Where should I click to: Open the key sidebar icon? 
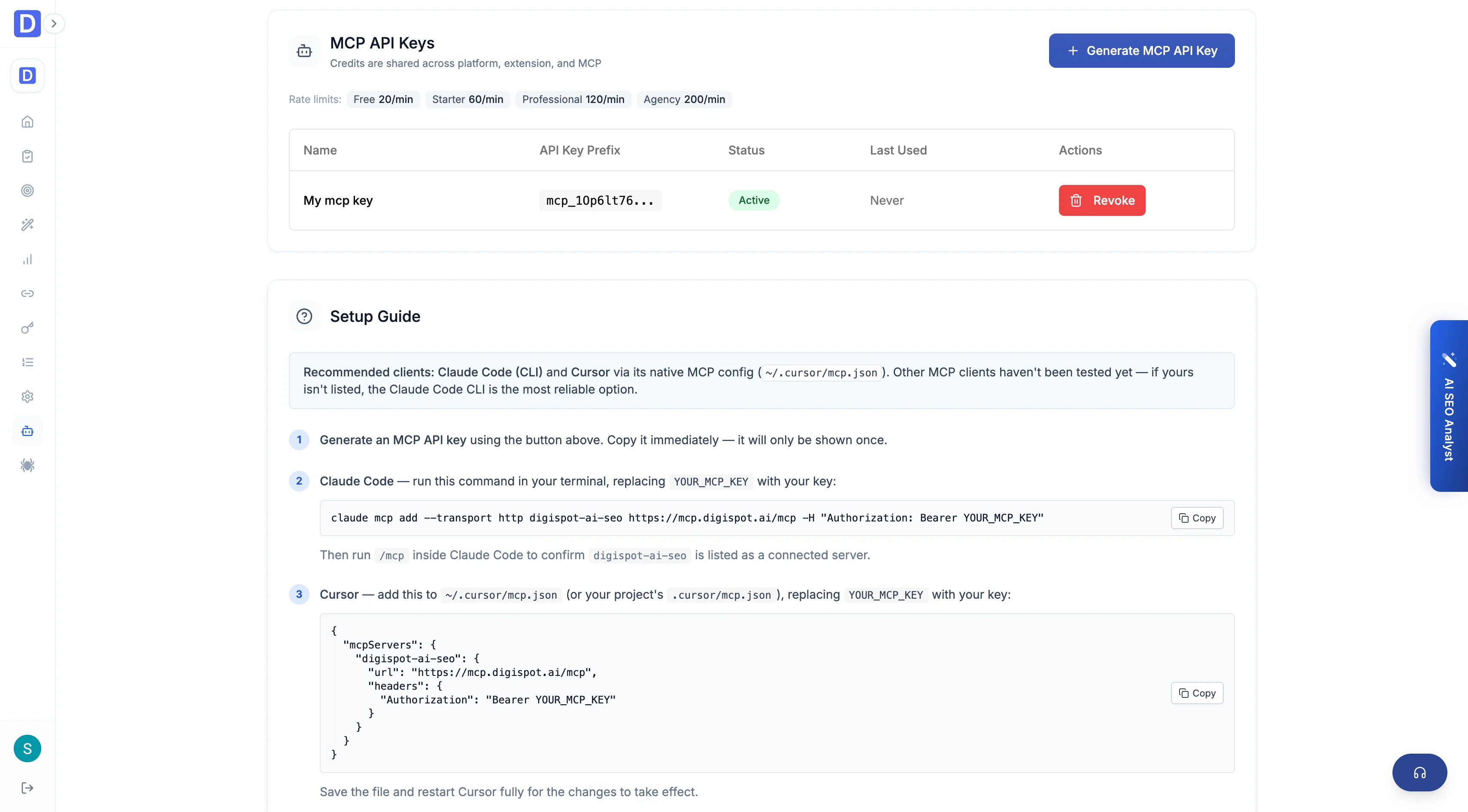point(27,327)
